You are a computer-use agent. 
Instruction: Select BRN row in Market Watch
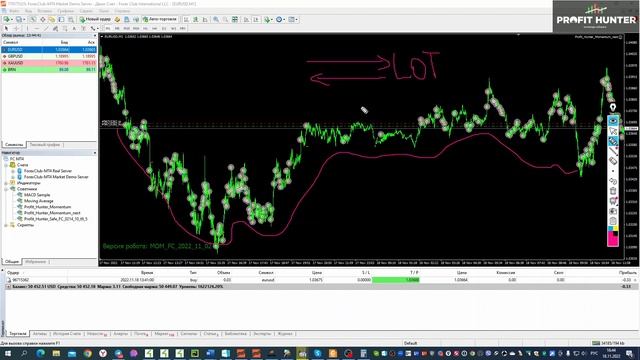(x=49, y=69)
